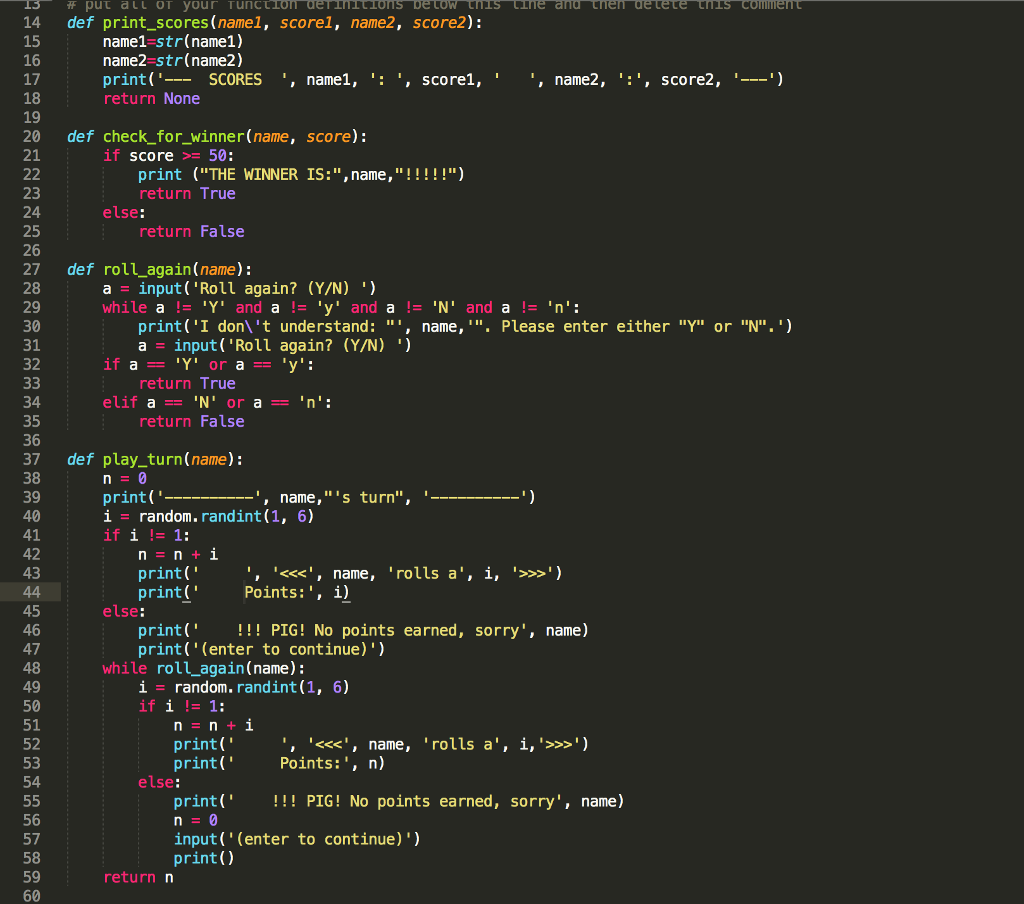Viewport: 1024px width, 904px height.
Task: Click input('Roll again? (Y/N) ') on line 28
Action: [x=257, y=289]
